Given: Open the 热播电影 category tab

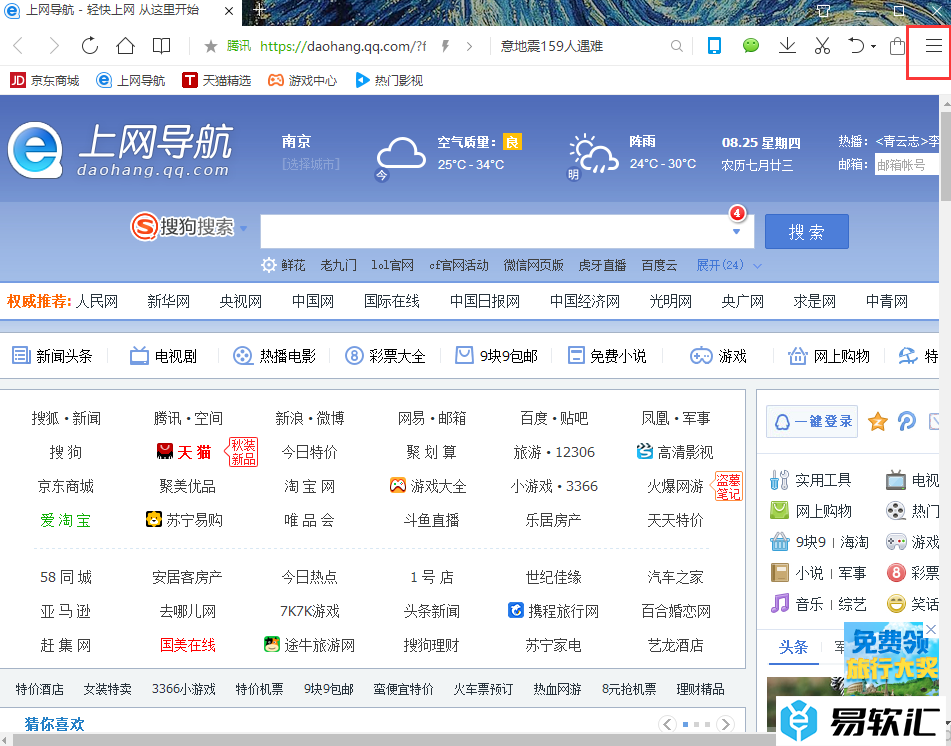Looking at the screenshot, I should pyautogui.click(x=275, y=356).
